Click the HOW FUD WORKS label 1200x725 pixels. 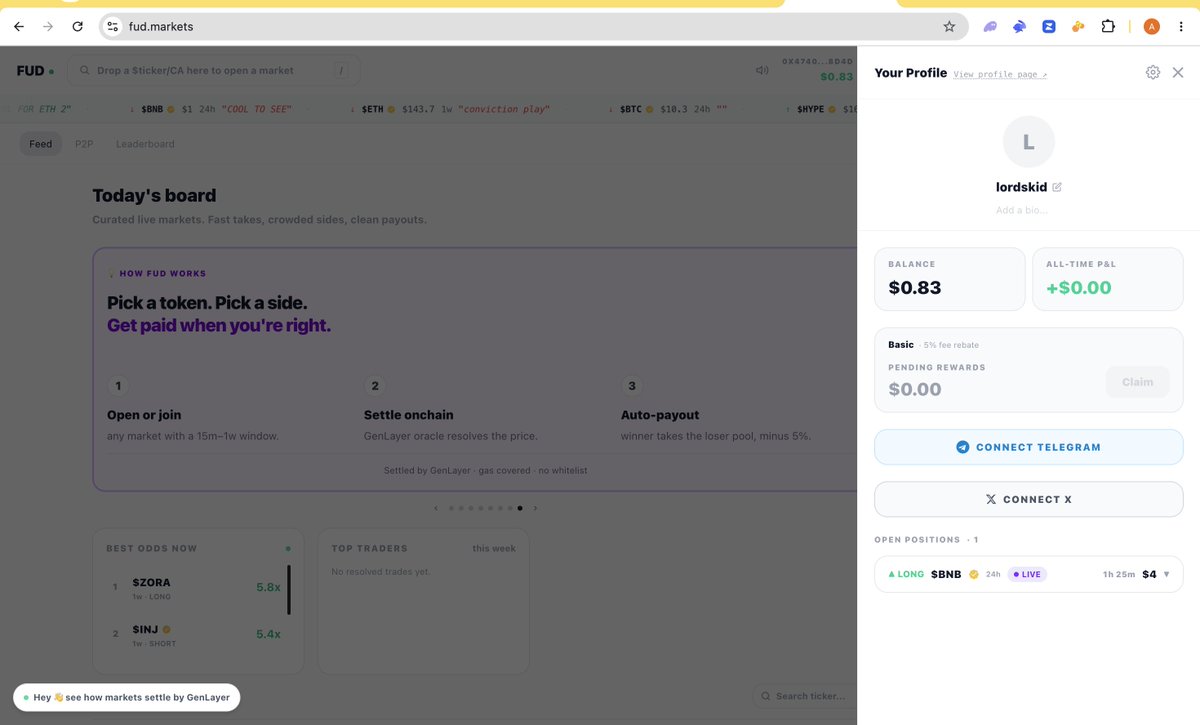(162, 273)
